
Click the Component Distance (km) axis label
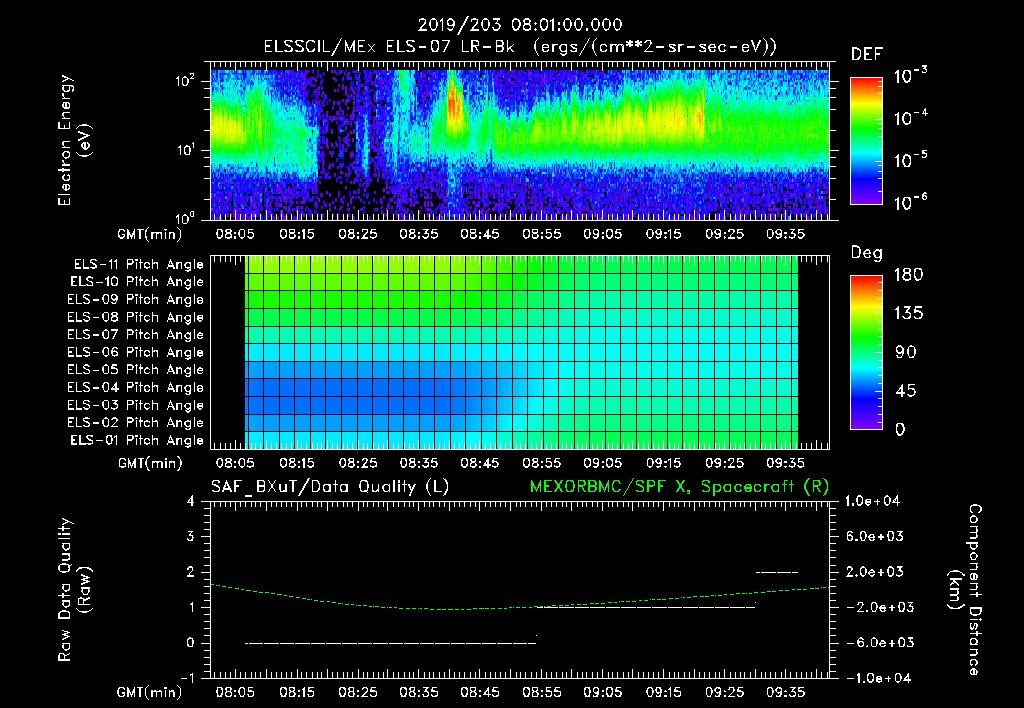click(965, 590)
